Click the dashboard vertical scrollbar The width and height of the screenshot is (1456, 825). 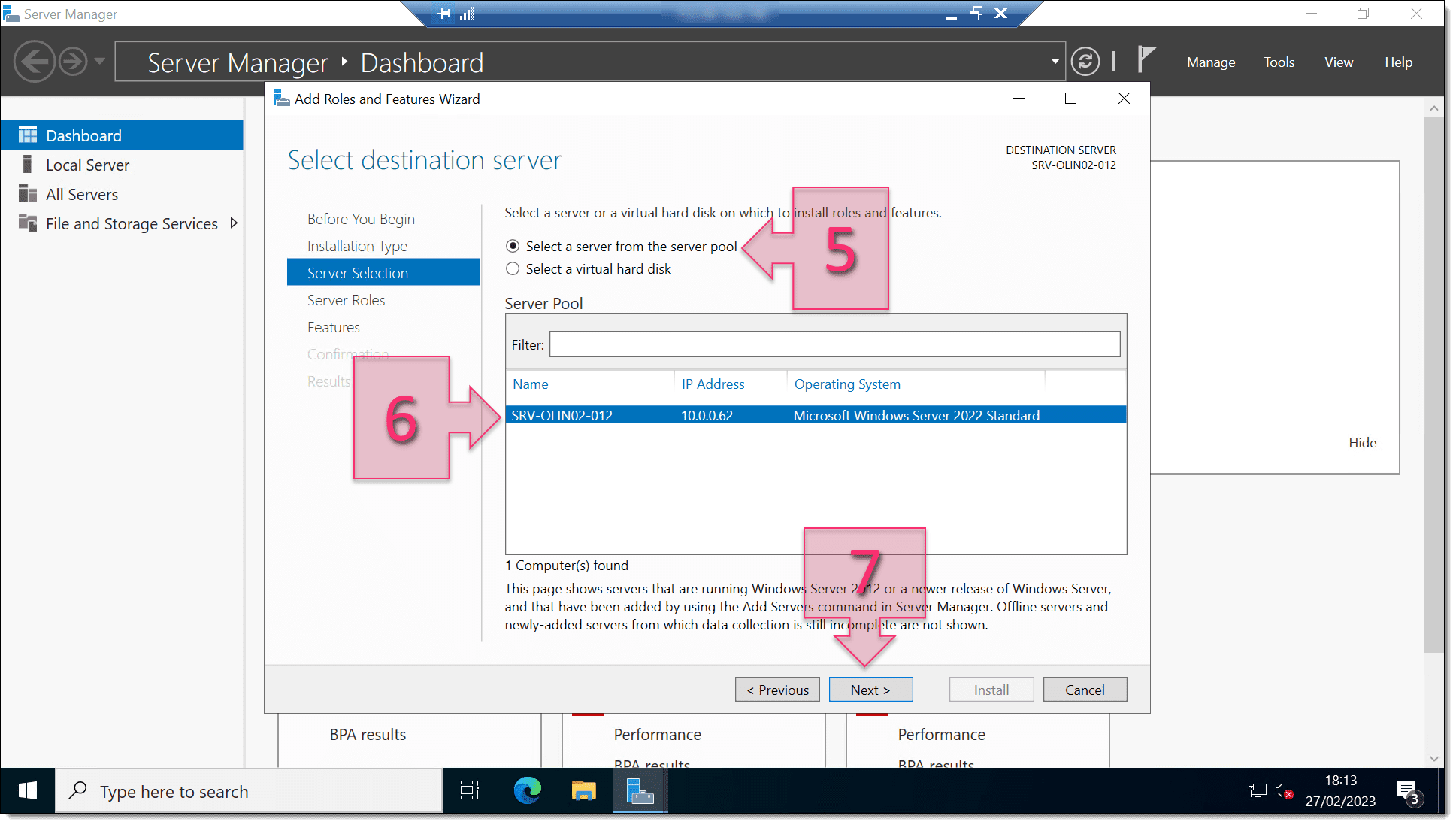coord(1433,384)
